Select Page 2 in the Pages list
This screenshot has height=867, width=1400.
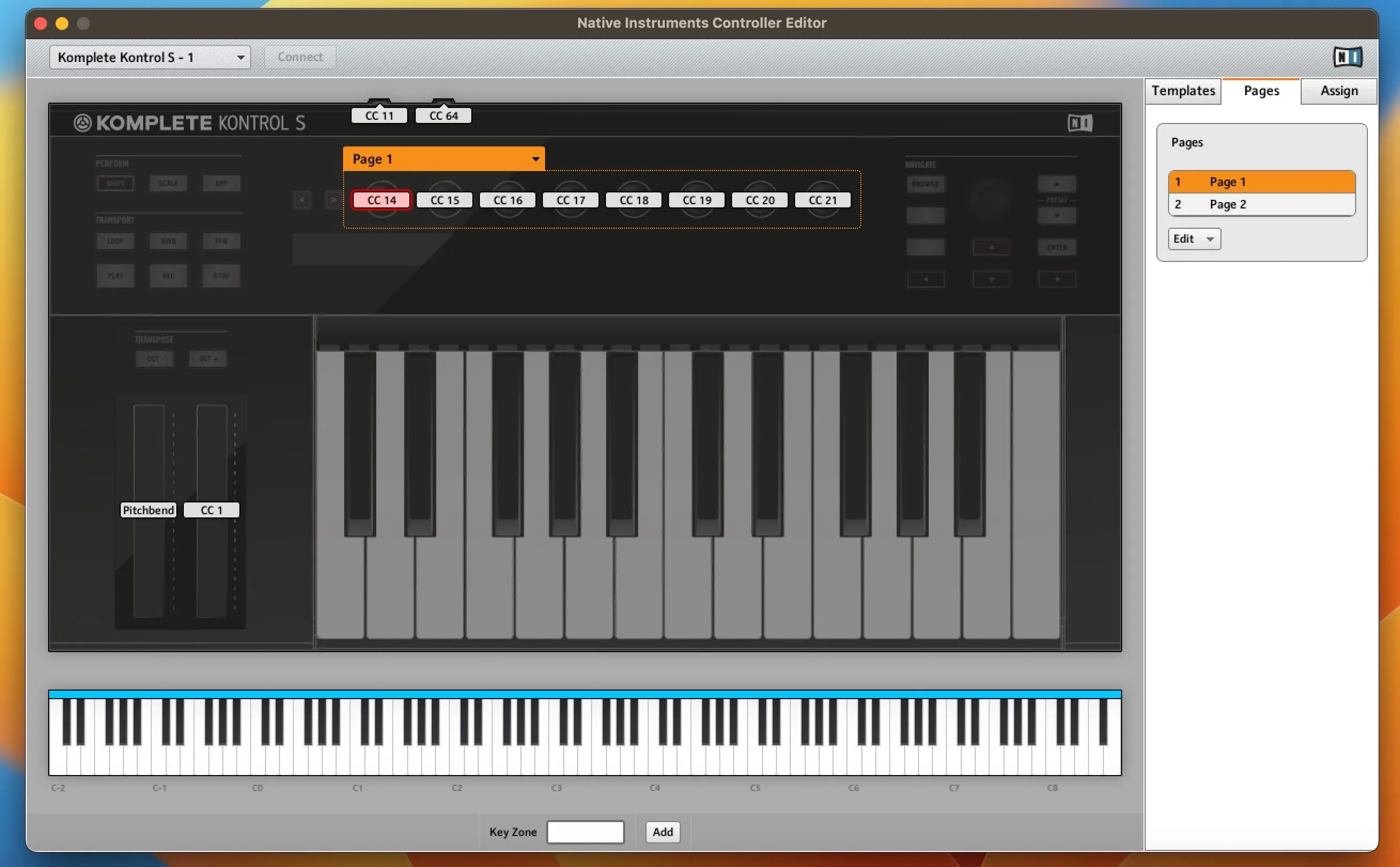click(x=1228, y=204)
